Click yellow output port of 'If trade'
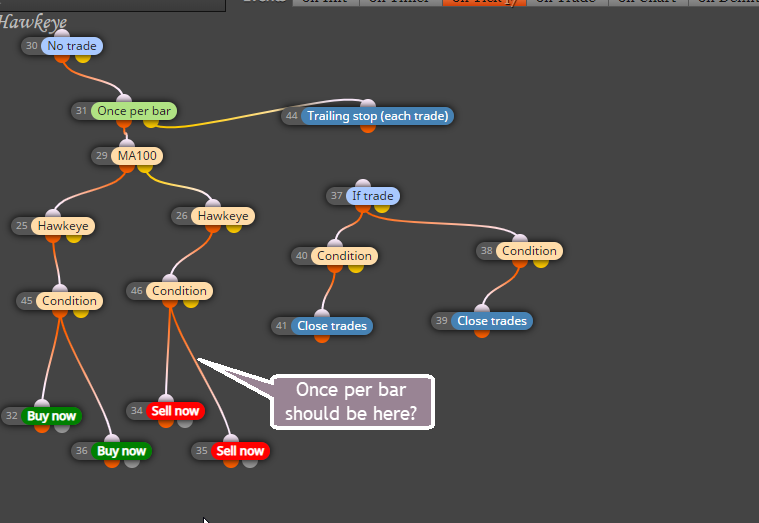 coord(381,208)
